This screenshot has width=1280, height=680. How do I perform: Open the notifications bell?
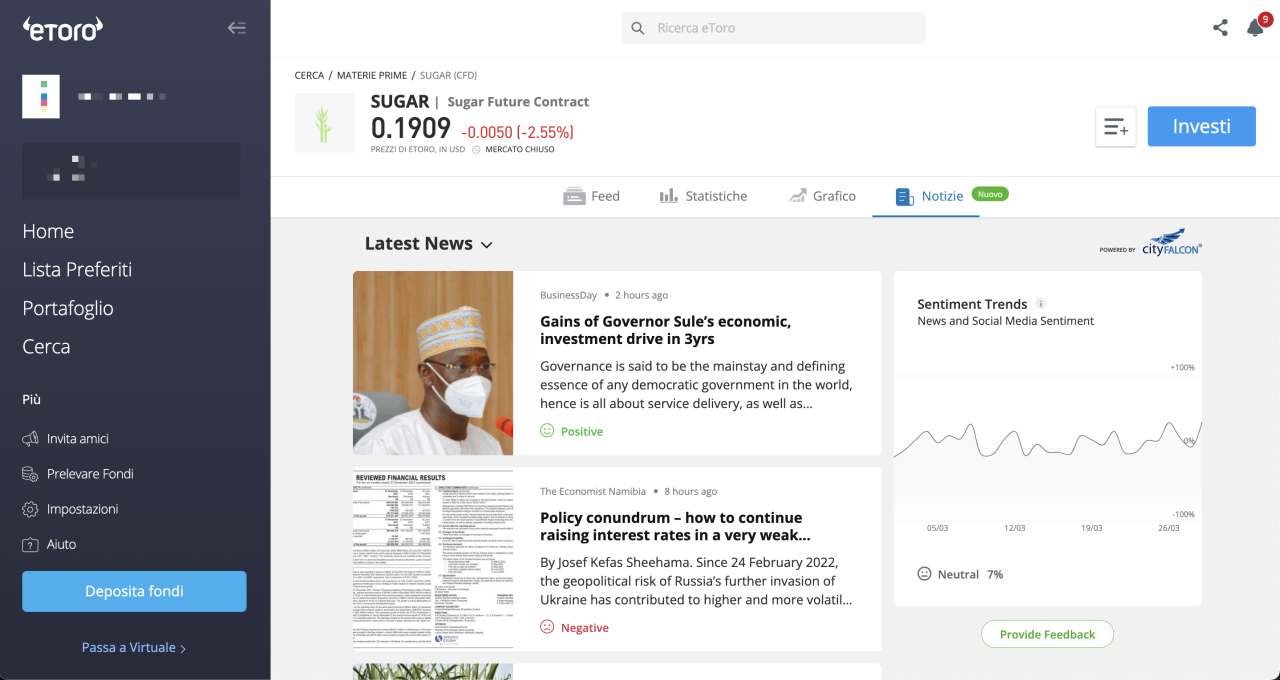pyautogui.click(x=1255, y=28)
